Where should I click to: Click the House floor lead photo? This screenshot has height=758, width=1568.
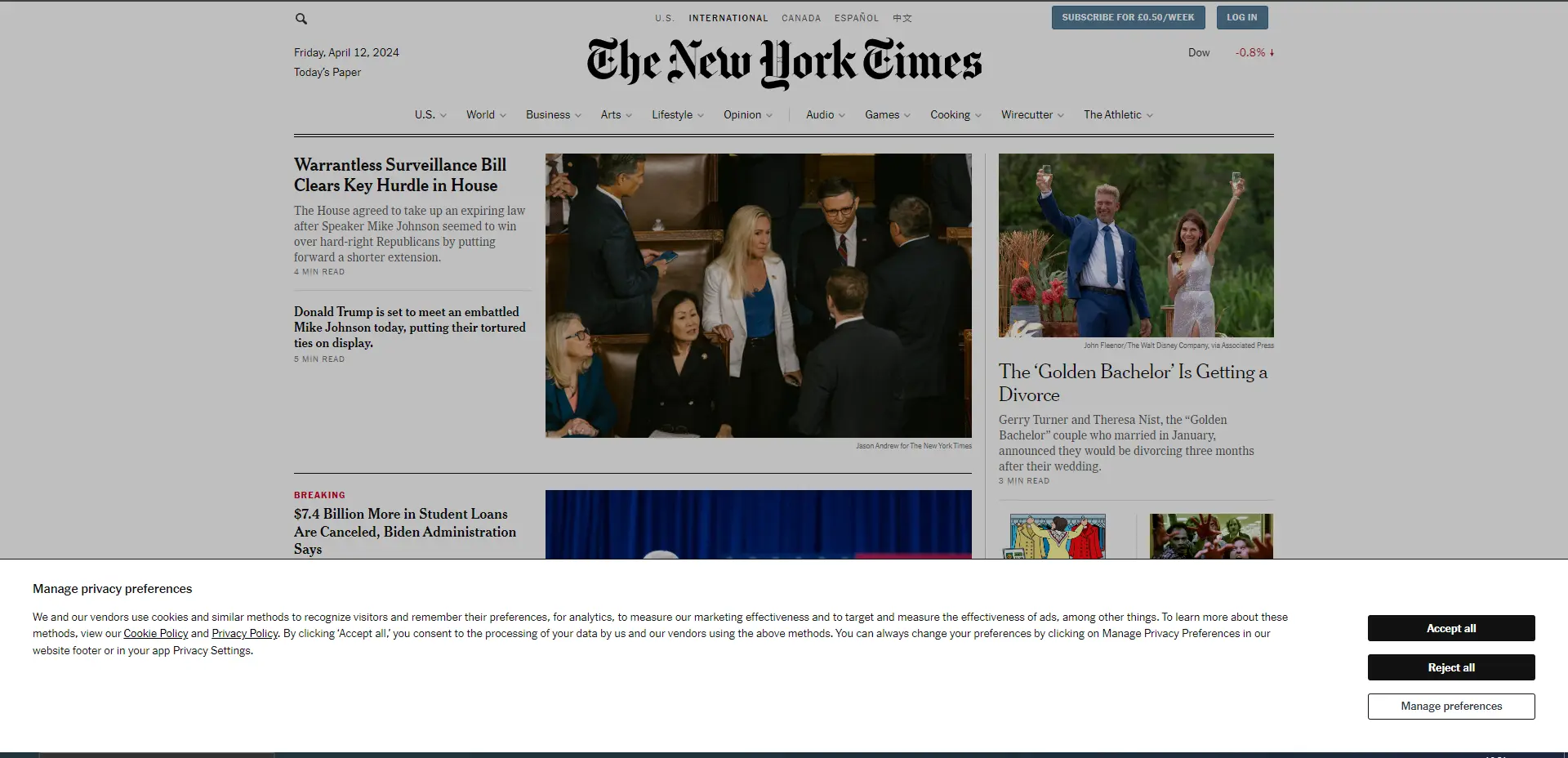pyautogui.click(x=759, y=296)
